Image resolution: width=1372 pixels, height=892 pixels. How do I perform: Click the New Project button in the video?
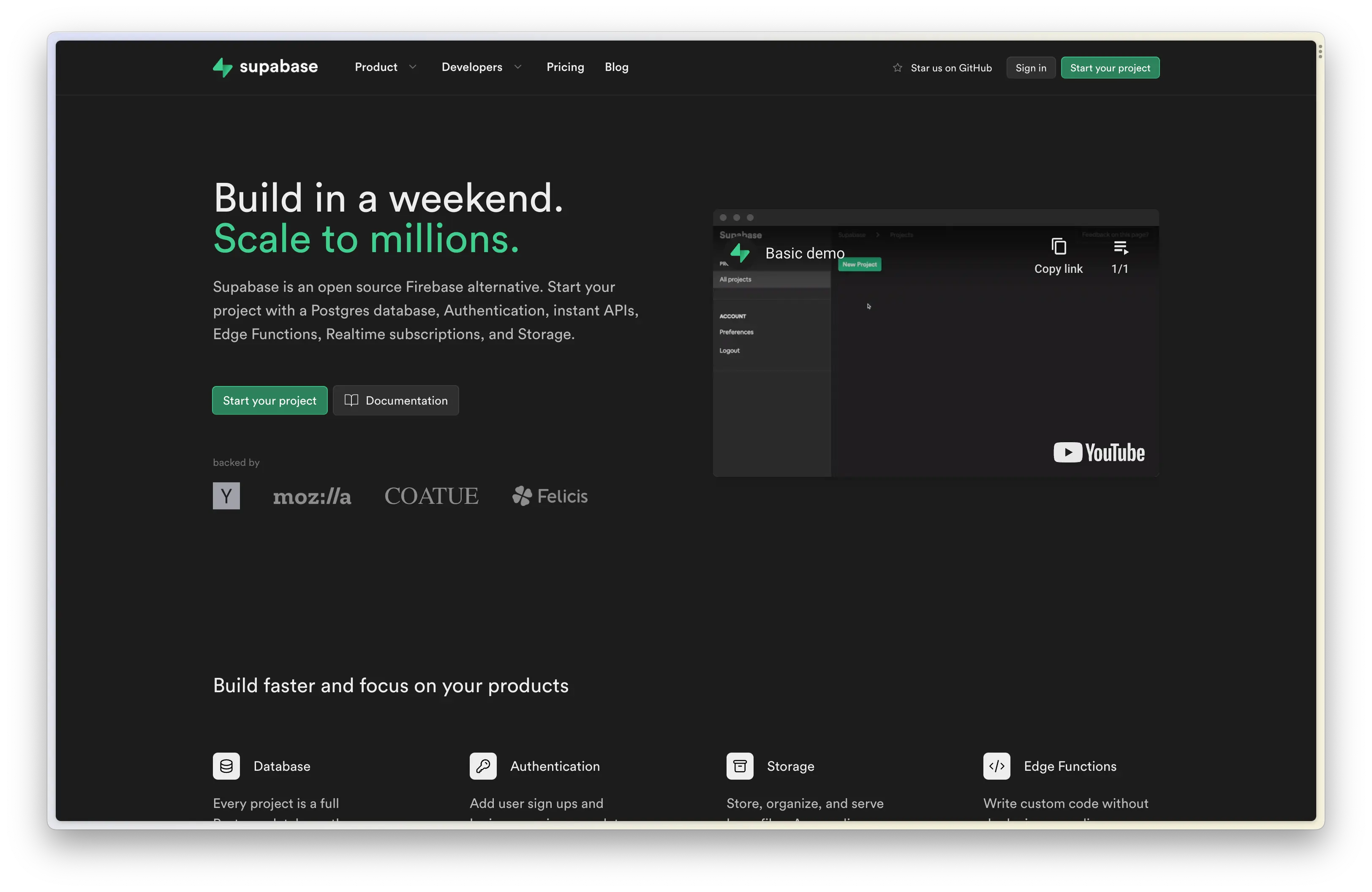860,264
